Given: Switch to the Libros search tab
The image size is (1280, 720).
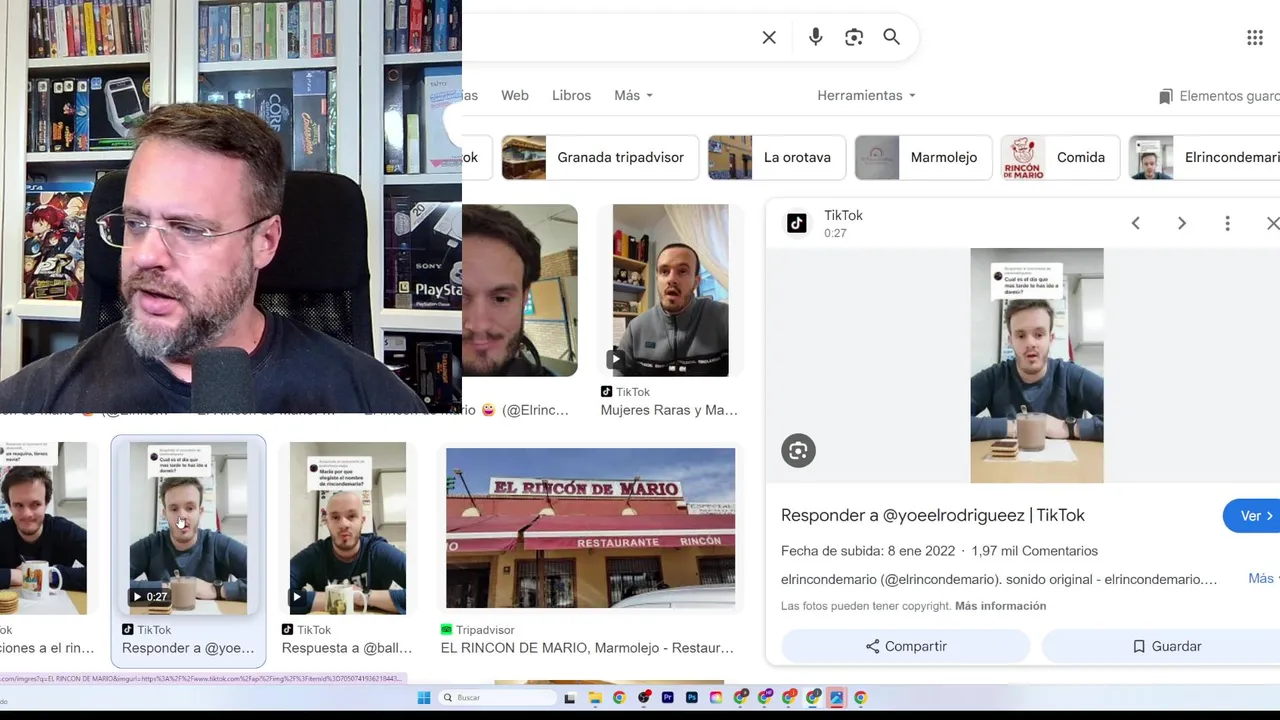Looking at the screenshot, I should [x=571, y=95].
